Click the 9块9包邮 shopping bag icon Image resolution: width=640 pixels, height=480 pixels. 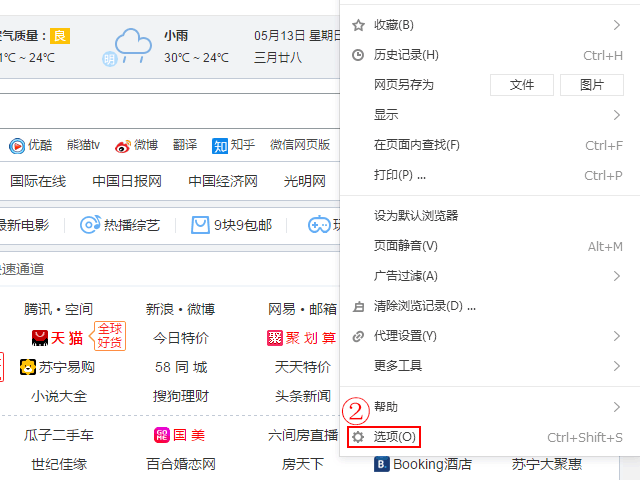[x=200, y=225]
